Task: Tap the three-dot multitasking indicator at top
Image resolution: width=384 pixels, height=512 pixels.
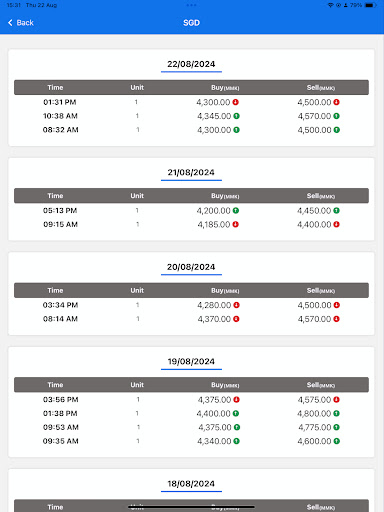Action: (191, 5)
